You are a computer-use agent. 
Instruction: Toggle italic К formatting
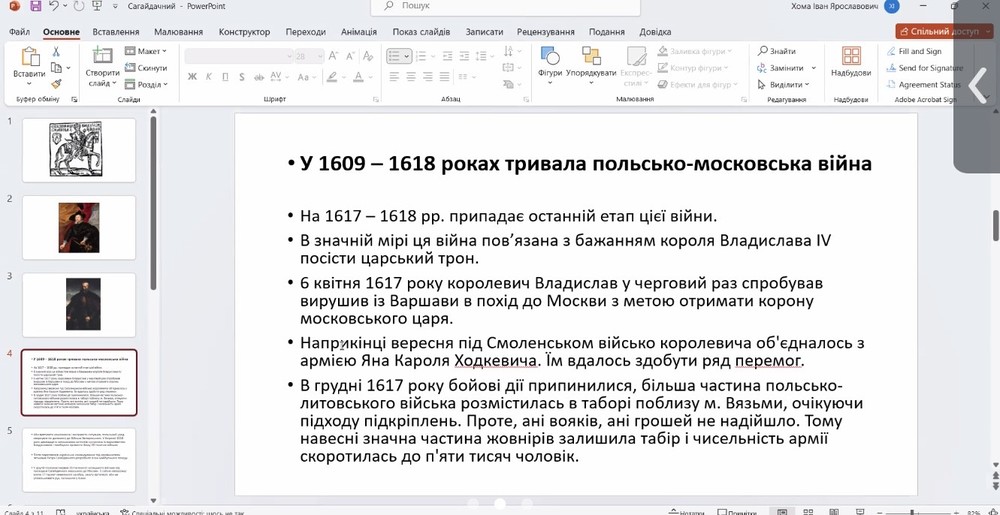click(x=207, y=76)
